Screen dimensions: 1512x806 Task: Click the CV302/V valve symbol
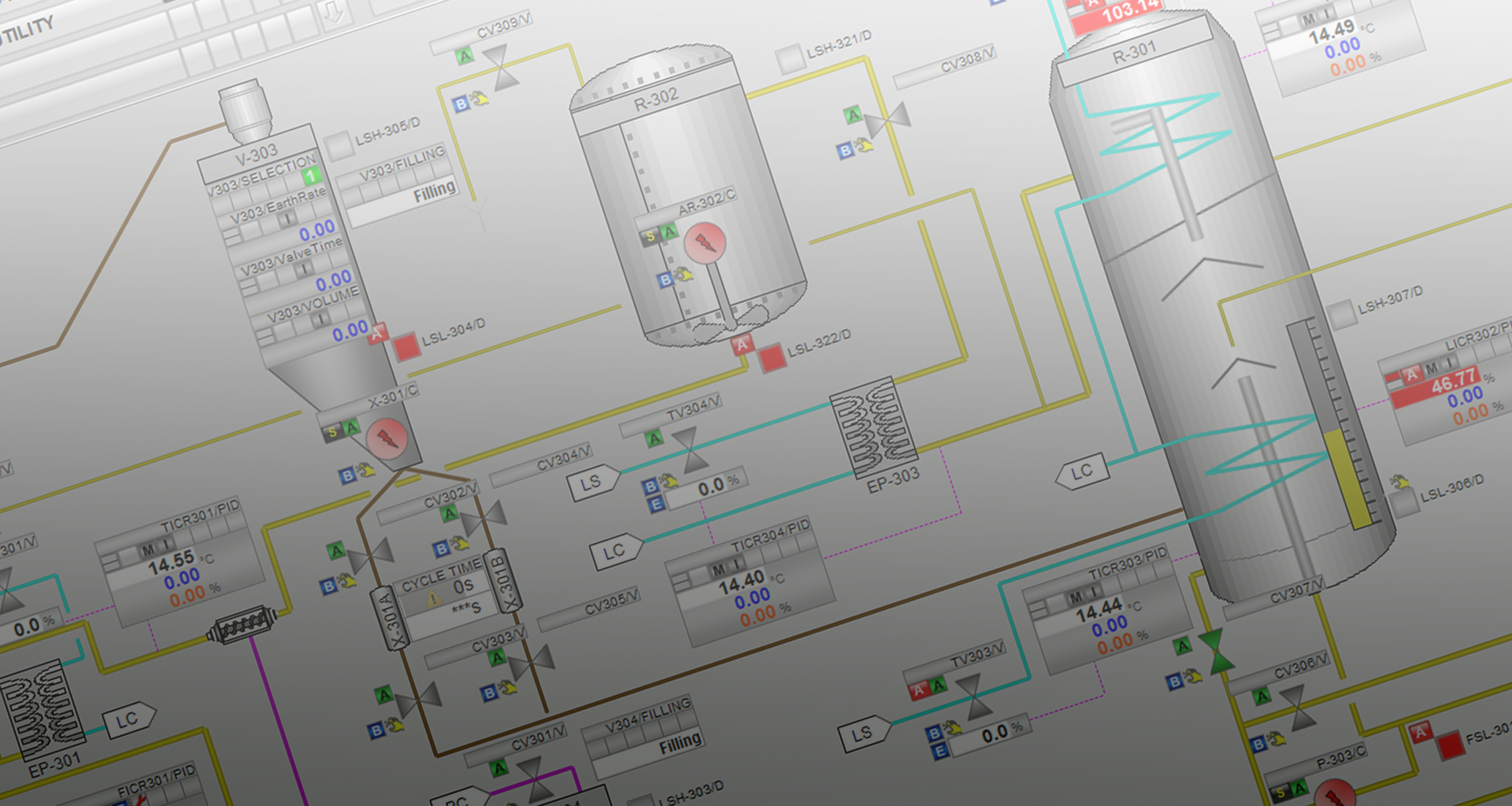pyautogui.click(x=483, y=519)
